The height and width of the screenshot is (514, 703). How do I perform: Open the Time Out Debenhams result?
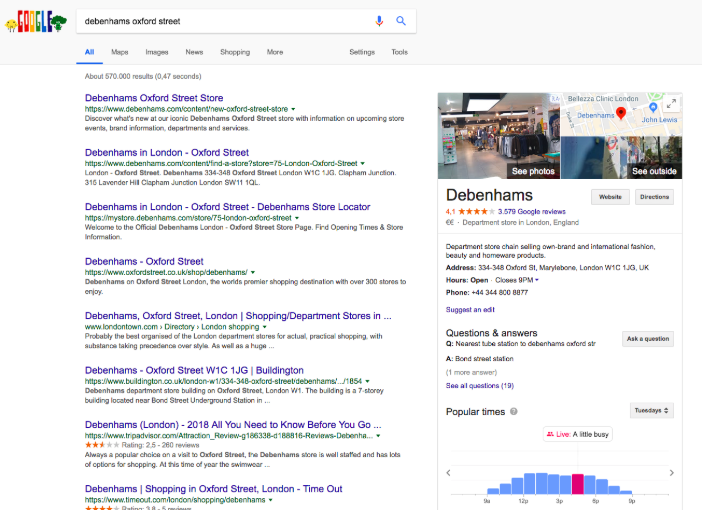(213, 489)
